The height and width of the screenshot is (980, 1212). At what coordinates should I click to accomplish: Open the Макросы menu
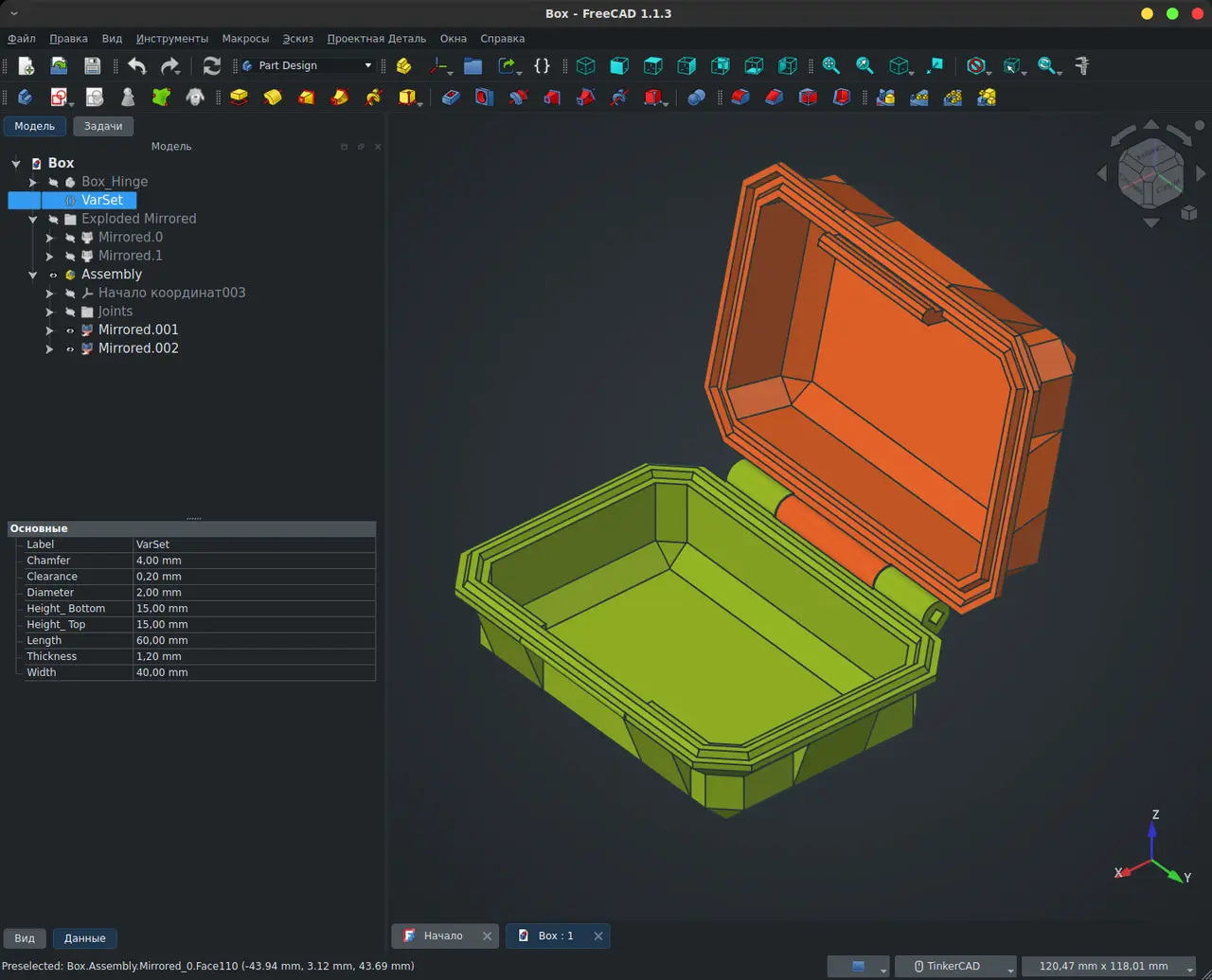(245, 39)
